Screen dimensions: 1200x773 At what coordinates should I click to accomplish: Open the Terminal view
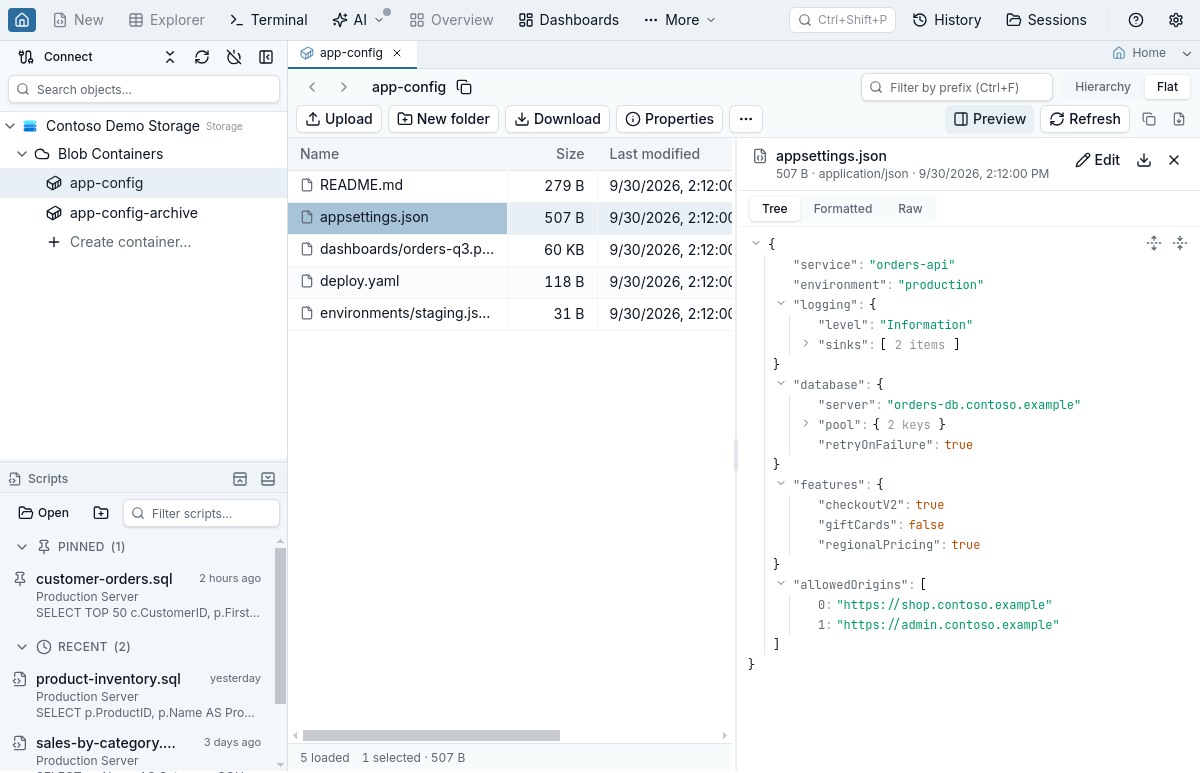point(269,20)
